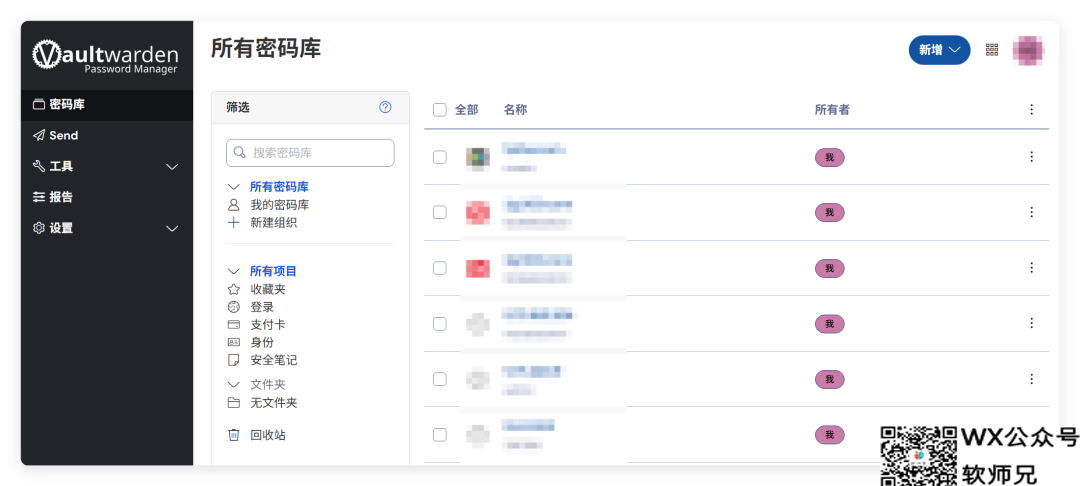Collapse the 所有密码库 chevron
The height and width of the screenshot is (486, 1080).
coord(234,187)
